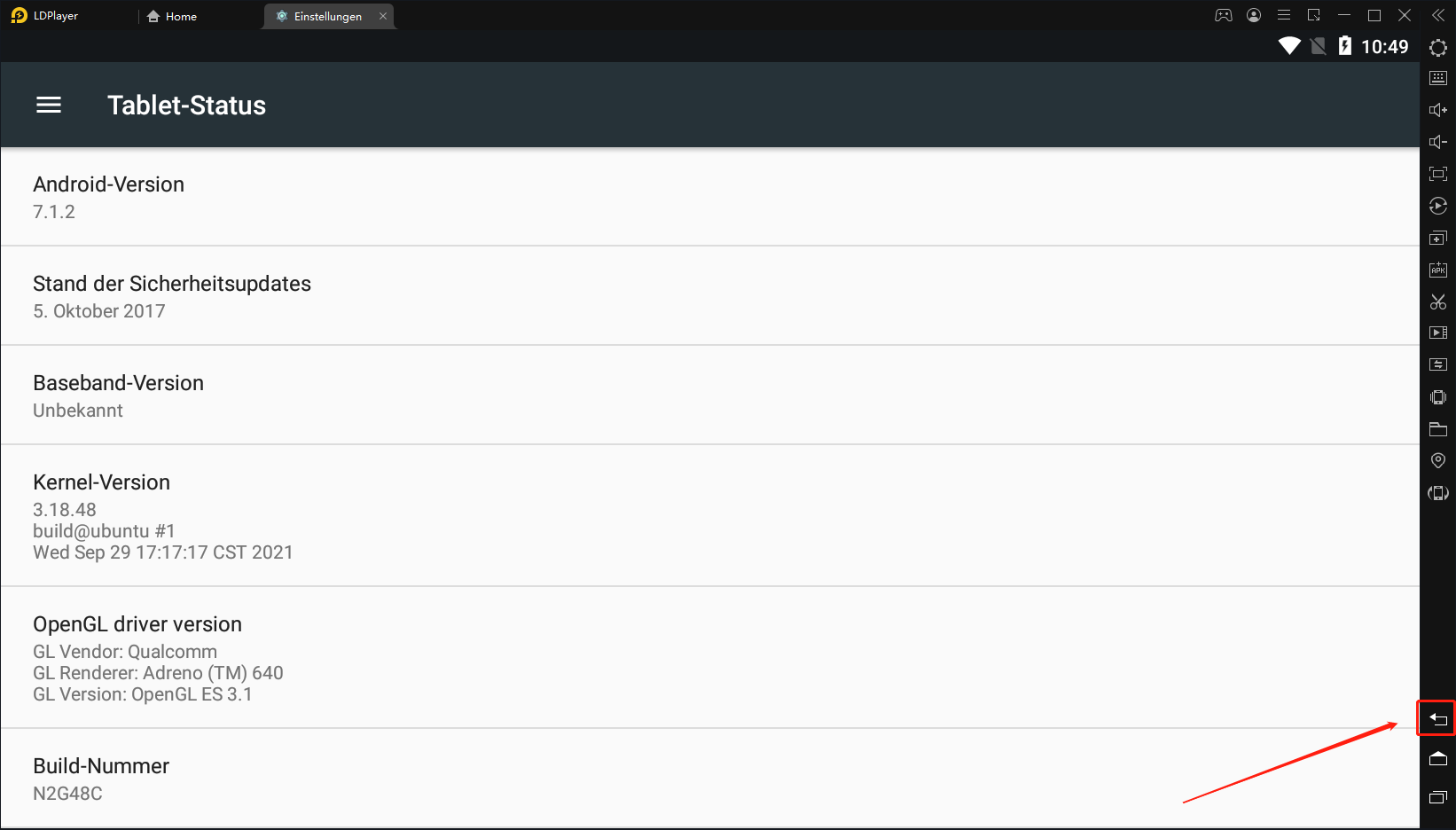
Task: Switch to the Home tab
Action: 172,16
